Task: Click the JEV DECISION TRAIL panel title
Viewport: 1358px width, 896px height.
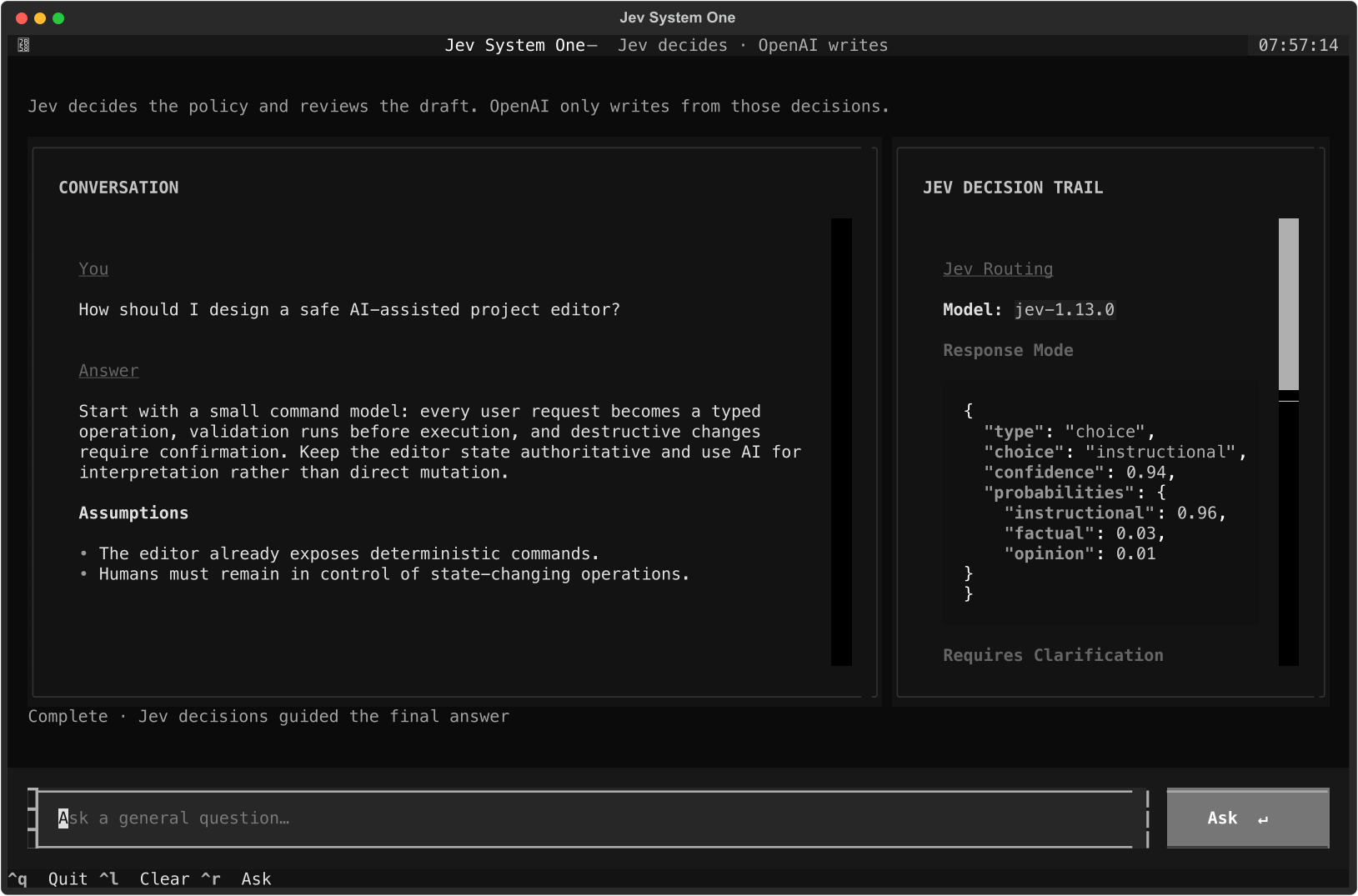Action: tap(1013, 188)
